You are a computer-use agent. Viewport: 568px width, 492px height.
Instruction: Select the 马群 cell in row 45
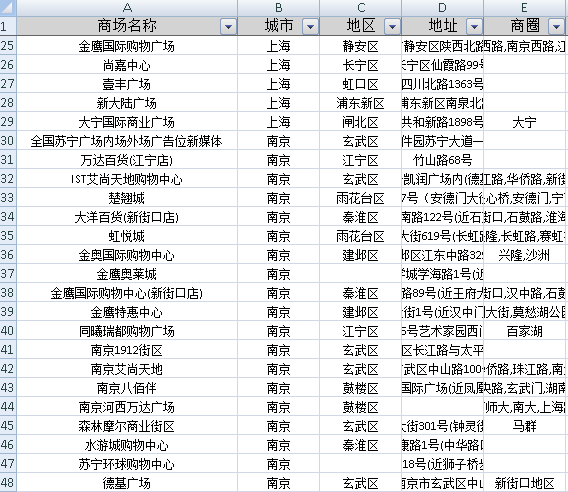[x=525, y=426]
